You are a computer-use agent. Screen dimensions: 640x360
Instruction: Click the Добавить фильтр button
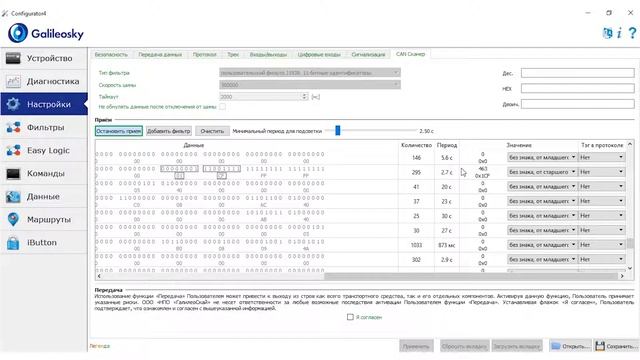click(x=169, y=131)
